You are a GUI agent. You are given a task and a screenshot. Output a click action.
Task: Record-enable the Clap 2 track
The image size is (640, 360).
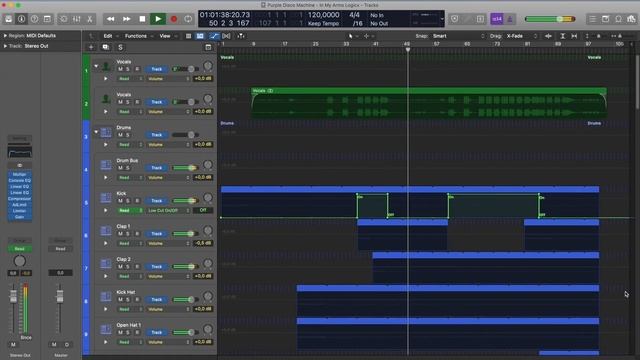[137, 267]
